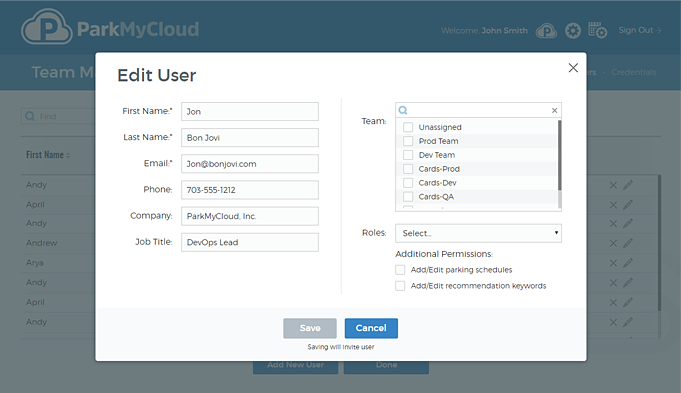
Task: Enable Add/Edit parking schedules permission
Action: point(400,270)
